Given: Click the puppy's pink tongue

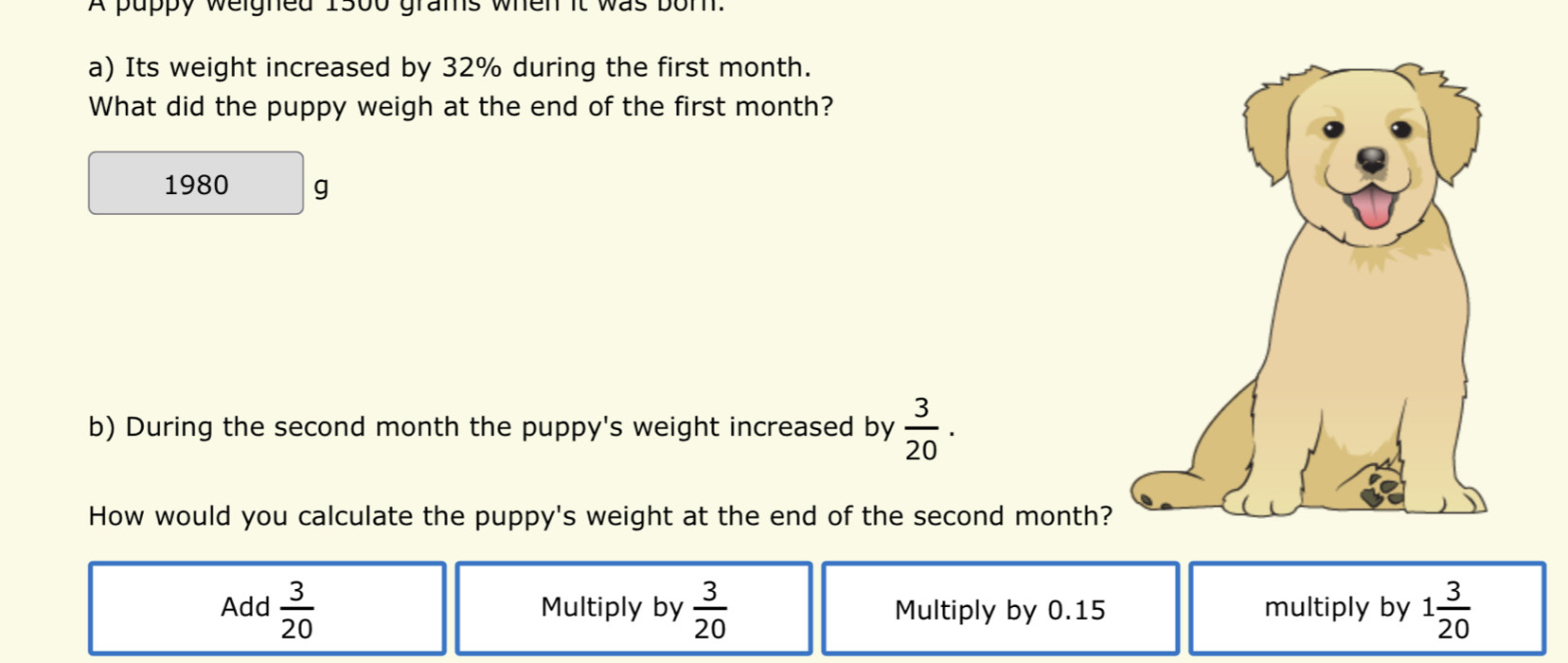Looking at the screenshot, I should click(x=1373, y=206).
